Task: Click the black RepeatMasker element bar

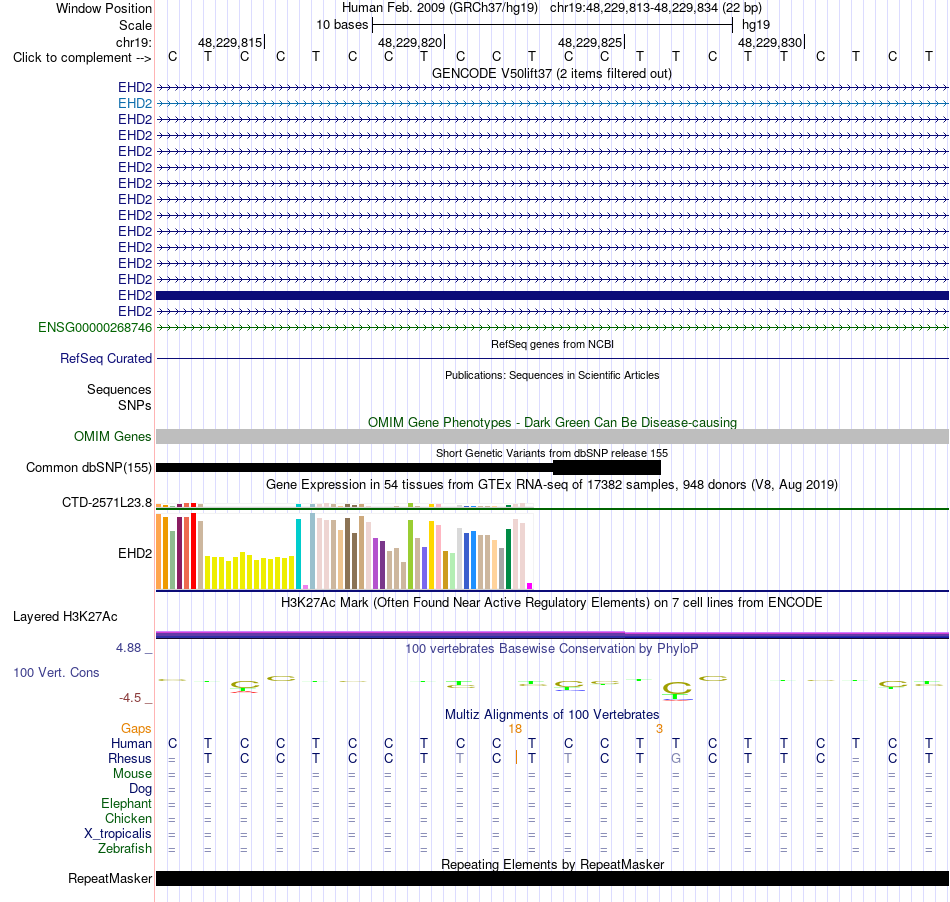Action: 552,878
